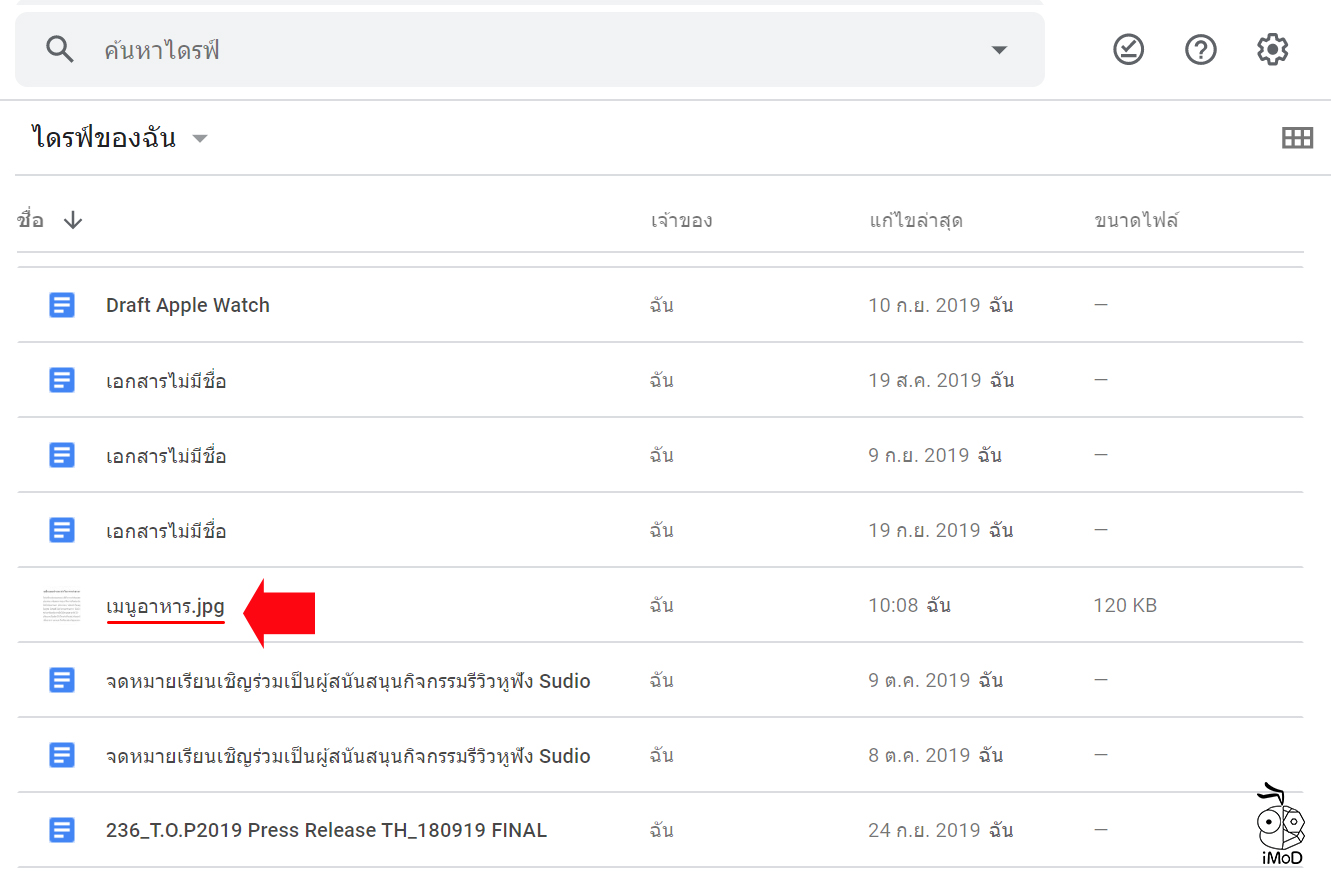Click the ขนาดไฟล์ column header
The width and height of the screenshot is (1331, 886).
1136,221
